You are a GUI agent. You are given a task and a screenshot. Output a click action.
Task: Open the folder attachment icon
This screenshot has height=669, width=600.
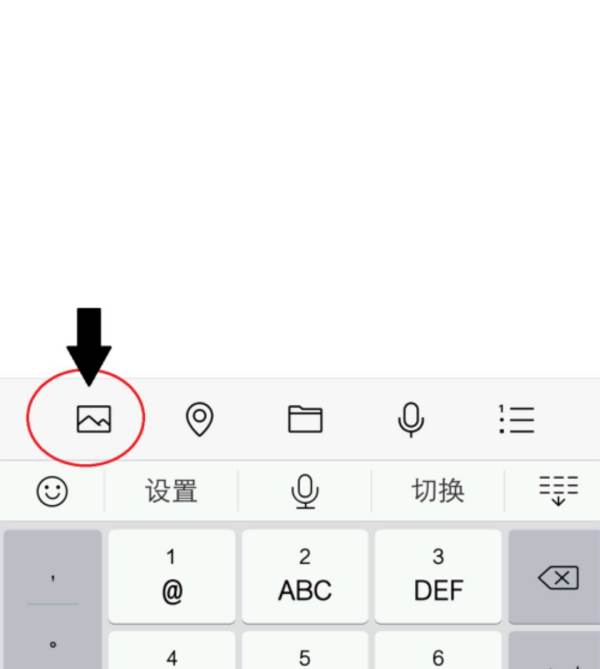[305, 419]
